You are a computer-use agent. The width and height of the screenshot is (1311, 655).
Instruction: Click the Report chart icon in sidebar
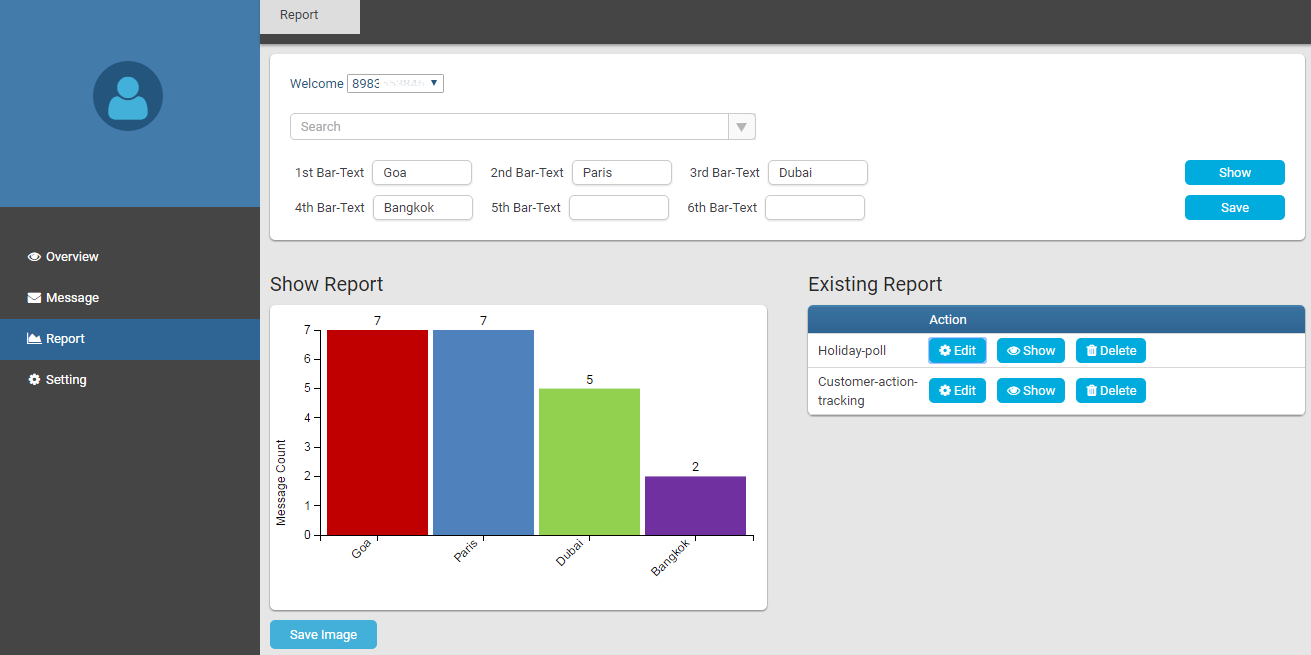coord(34,339)
